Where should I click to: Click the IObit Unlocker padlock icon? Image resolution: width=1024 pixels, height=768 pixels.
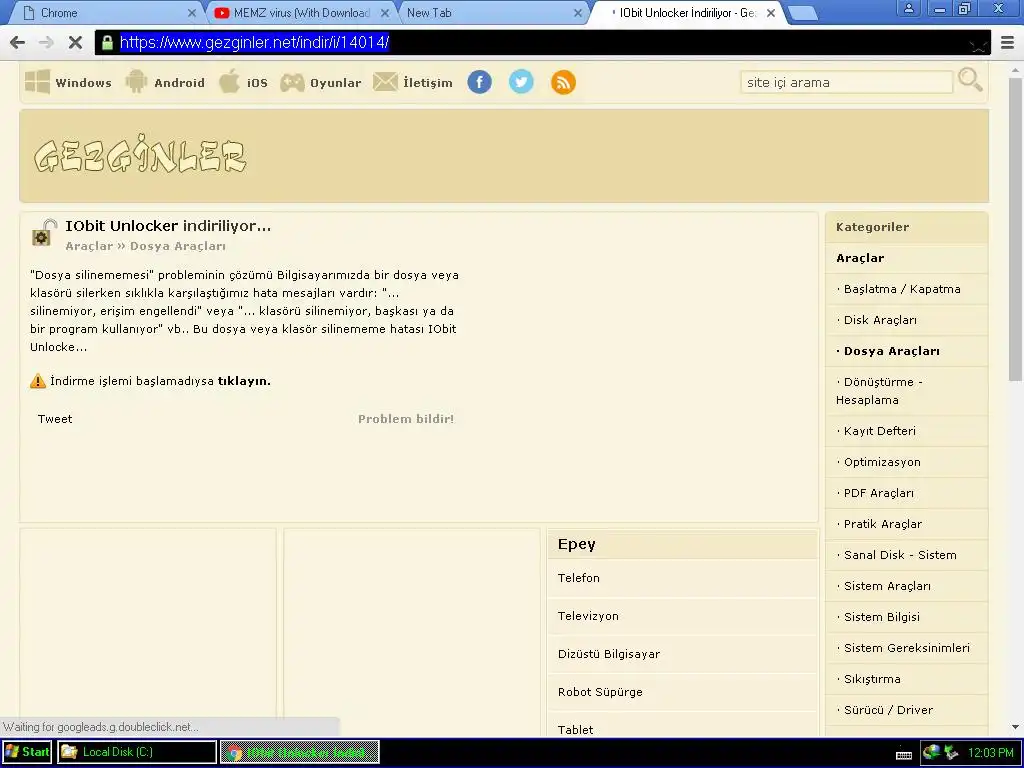[x=44, y=232]
